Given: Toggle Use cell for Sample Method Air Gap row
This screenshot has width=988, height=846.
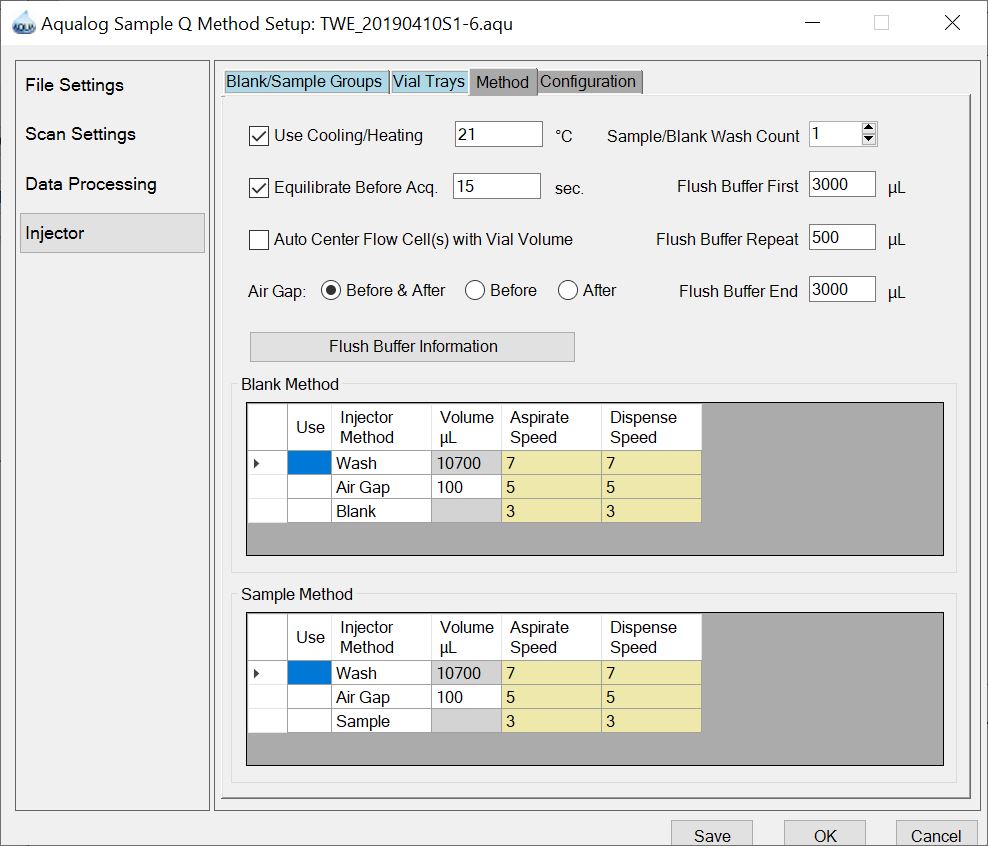Looking at the screenshot, I should [309, 697].
